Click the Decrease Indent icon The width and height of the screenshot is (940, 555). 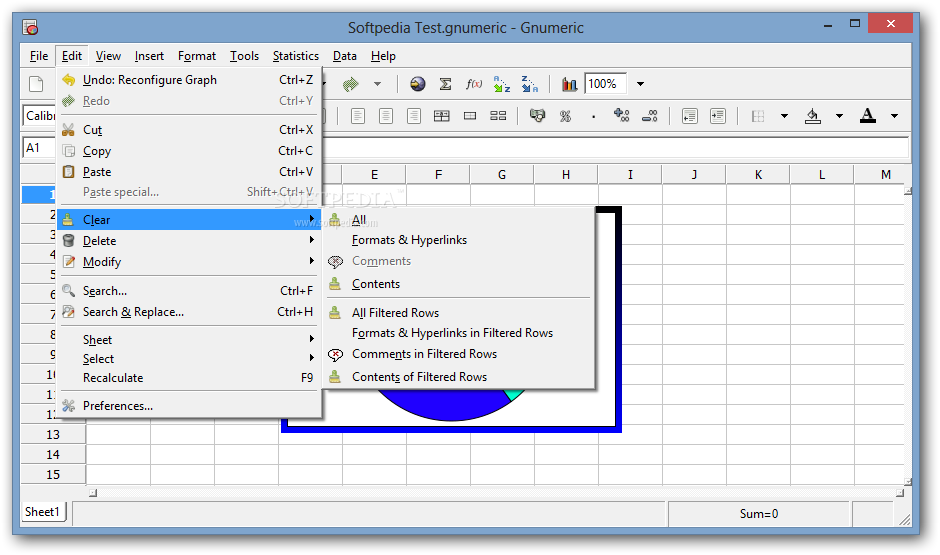(x=690, y=116)
